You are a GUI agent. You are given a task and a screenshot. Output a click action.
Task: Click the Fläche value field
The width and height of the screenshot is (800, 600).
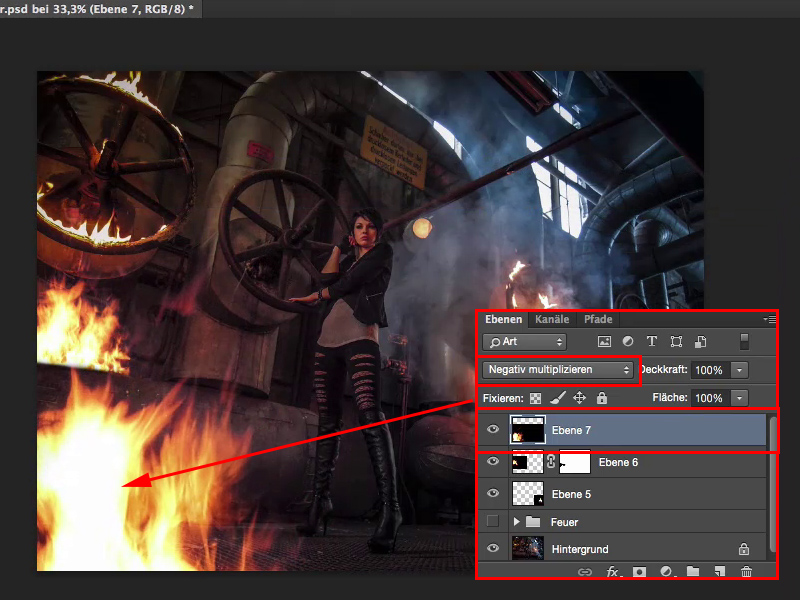click(x=710, y=398)
